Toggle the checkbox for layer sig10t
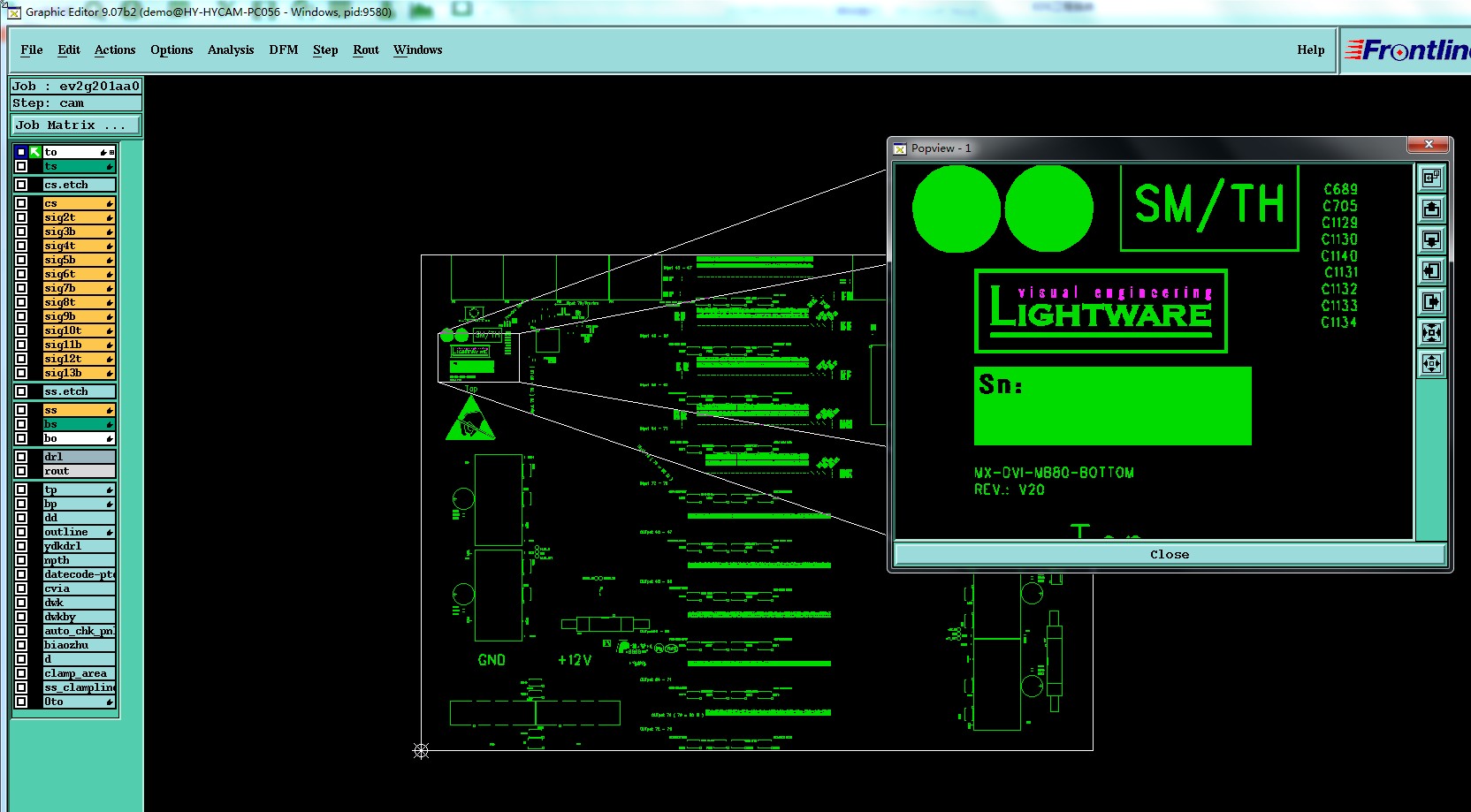The height and width of the screenshot is (812, 1471). coord(21,330)
